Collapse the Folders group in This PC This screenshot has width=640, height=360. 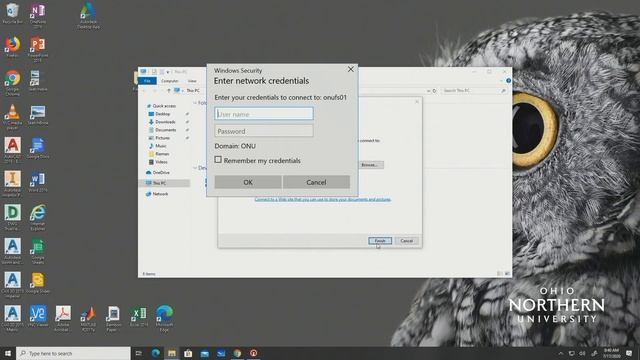click(195, 103)
